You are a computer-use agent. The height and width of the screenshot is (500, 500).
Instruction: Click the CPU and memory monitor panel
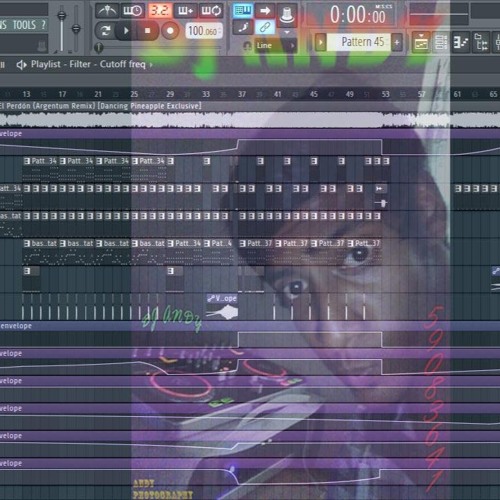(x=439, y=14)
